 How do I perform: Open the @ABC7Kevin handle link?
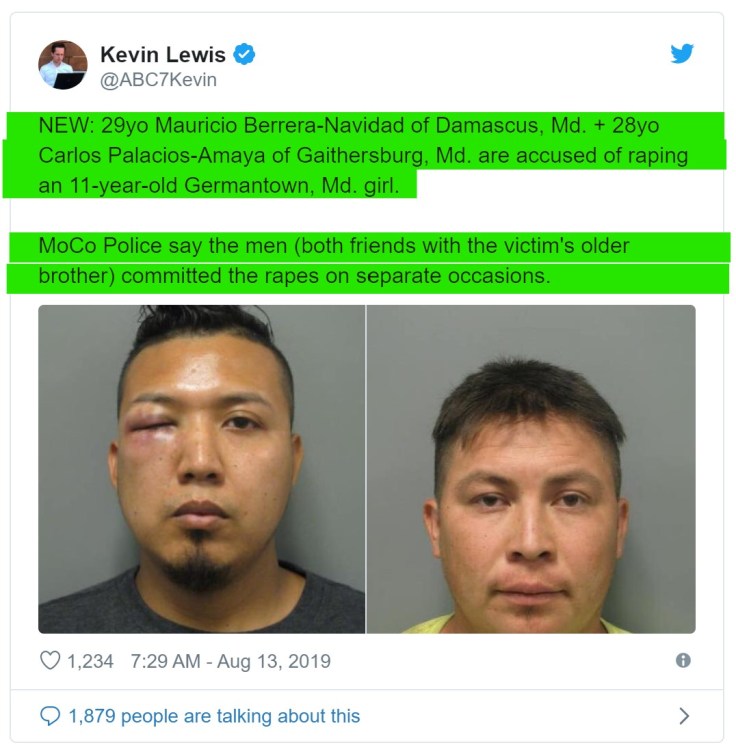(x=159, y=80)
